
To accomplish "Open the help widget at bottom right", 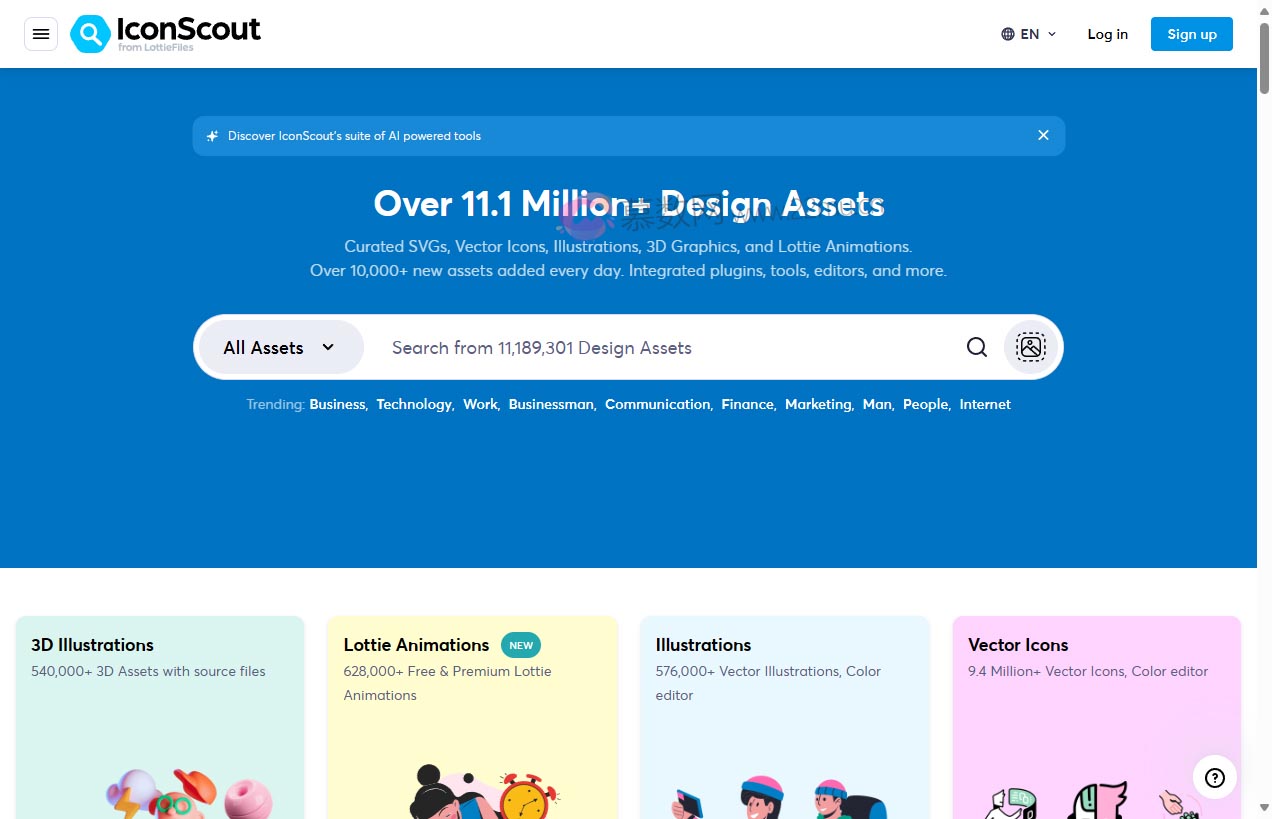I will 1214,777.
